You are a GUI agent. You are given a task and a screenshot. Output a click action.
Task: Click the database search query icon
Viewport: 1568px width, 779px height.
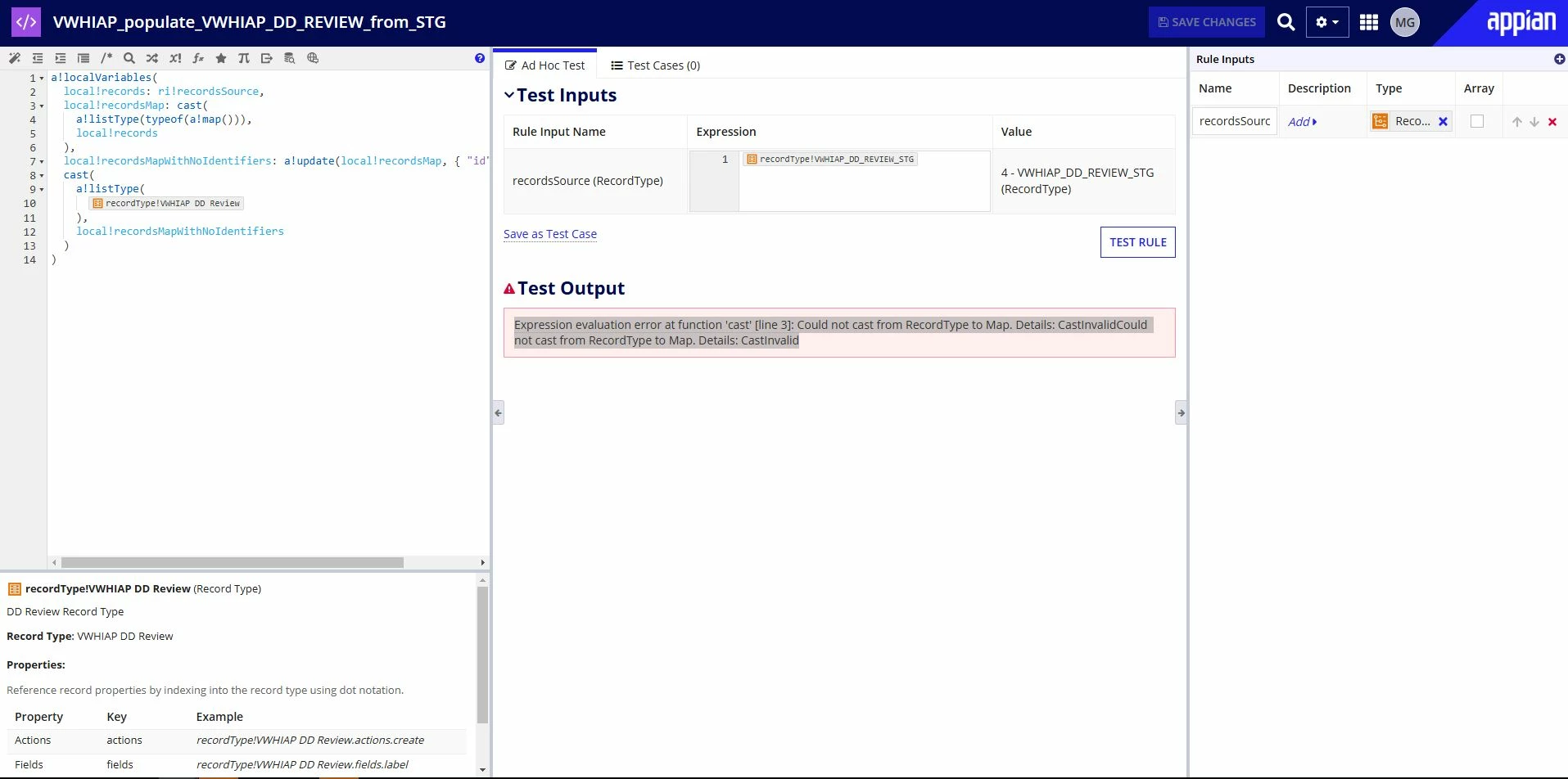(x=290, y=58)
